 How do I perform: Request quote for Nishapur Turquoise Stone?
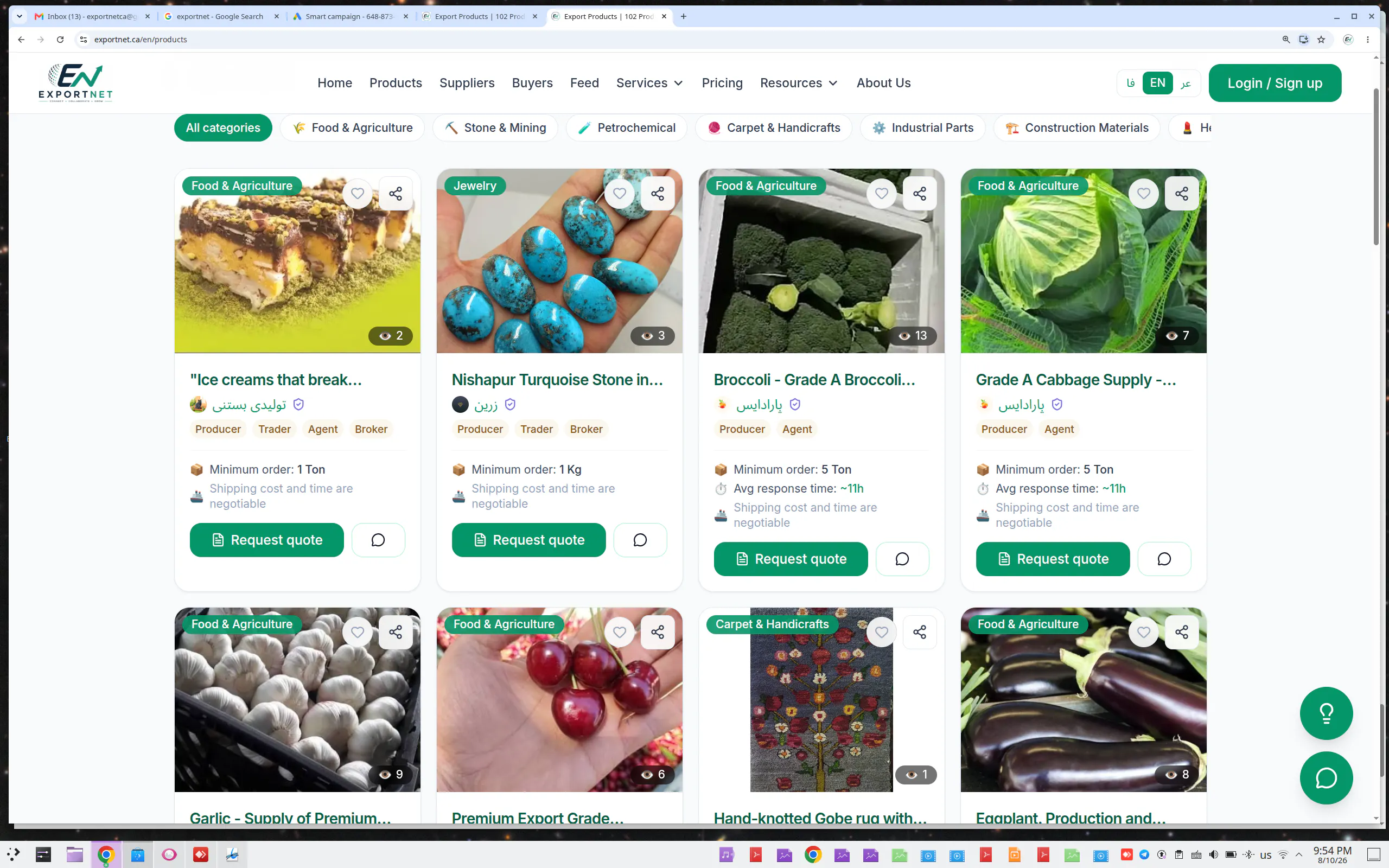click(528, 540)
